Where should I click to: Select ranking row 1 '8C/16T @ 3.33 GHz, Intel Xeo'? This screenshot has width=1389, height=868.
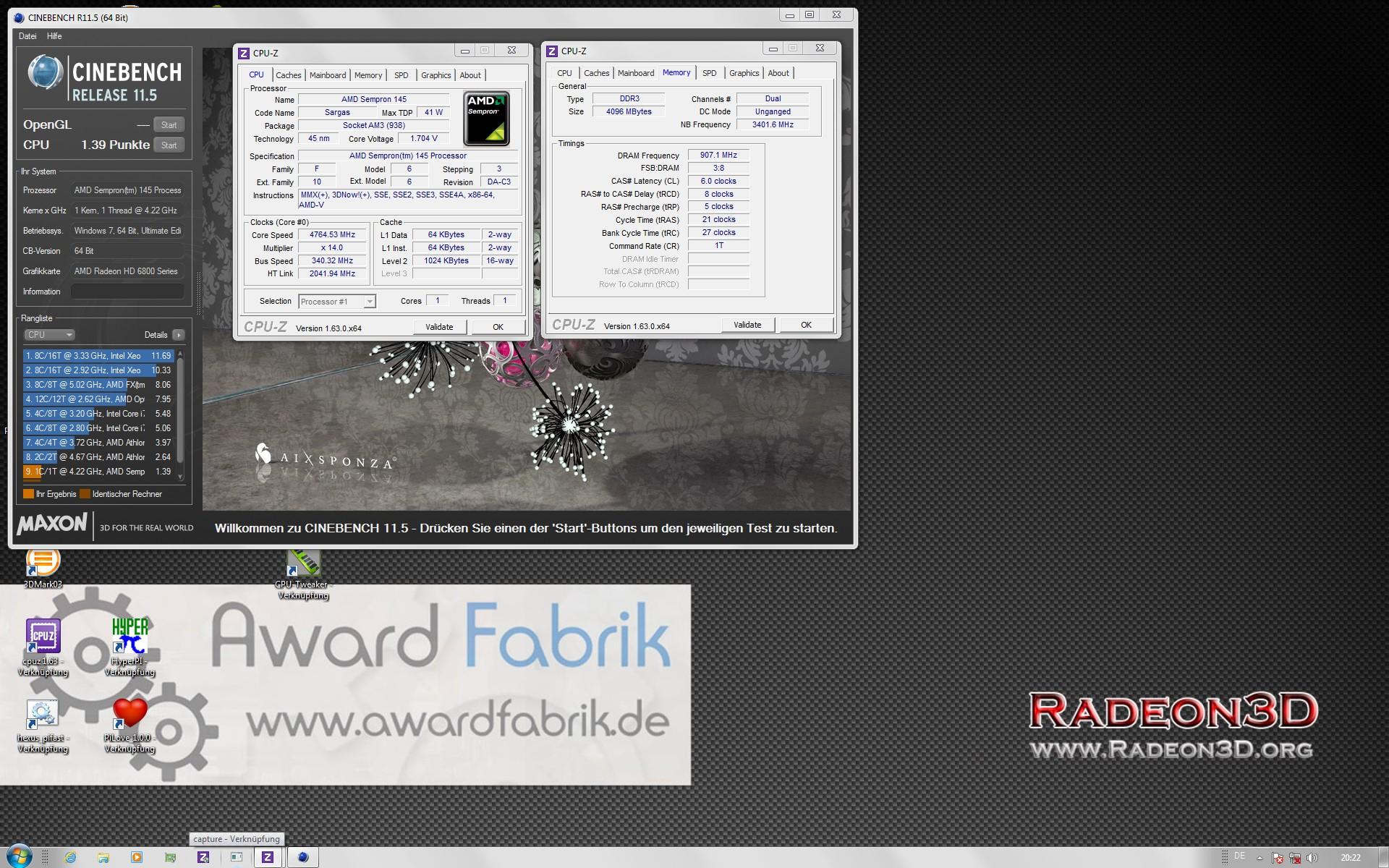98,356
